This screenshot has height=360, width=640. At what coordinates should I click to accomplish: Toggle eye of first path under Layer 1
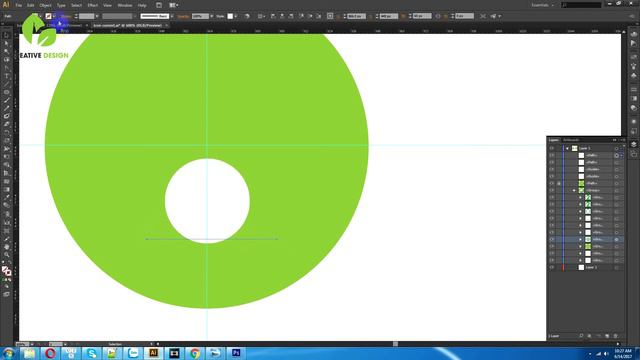click(x=551, y=156)
